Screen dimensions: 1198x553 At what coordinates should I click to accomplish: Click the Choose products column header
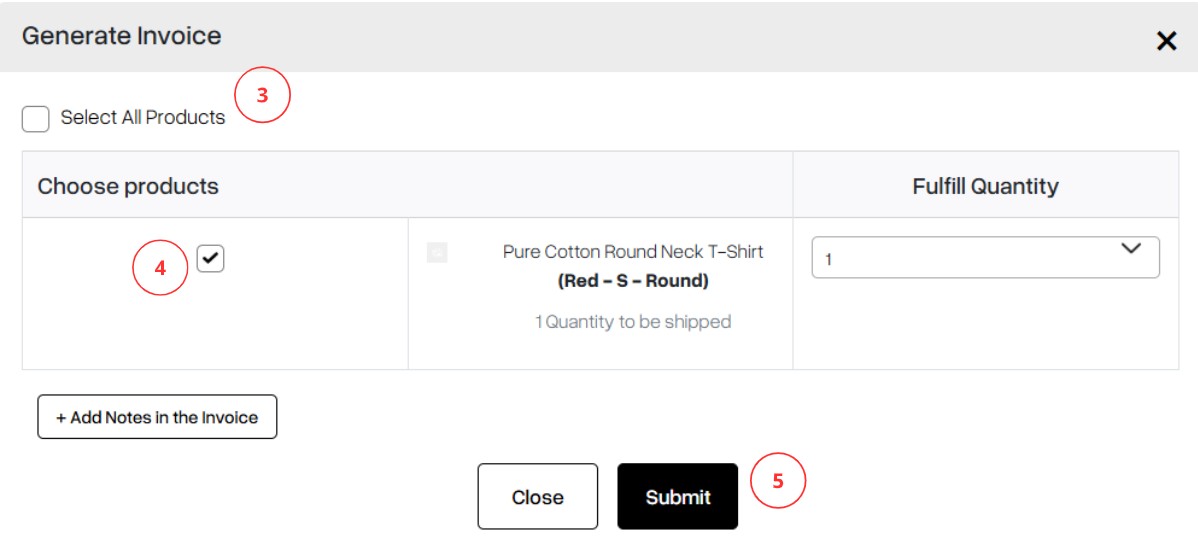pyautogui.click(x=128, y=186)
